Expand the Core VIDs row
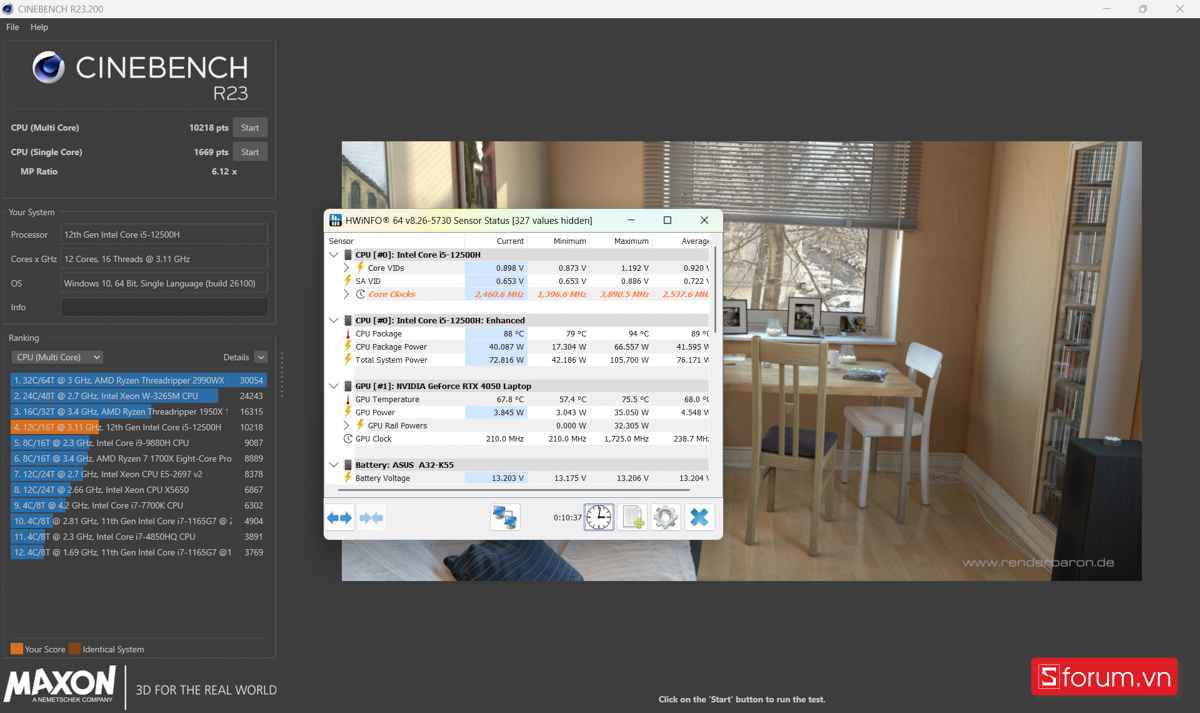Viewport: 1200px width, 713px height. click(347, 268)
